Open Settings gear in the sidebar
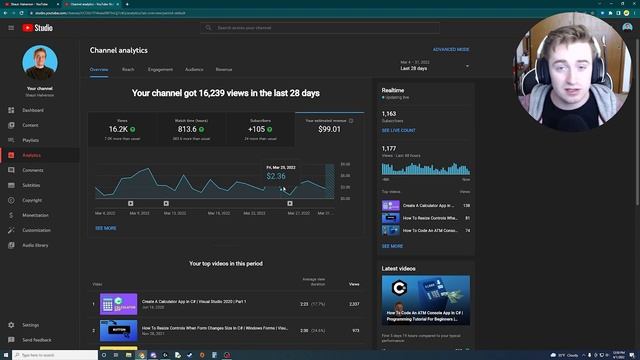 click(11, 325)
